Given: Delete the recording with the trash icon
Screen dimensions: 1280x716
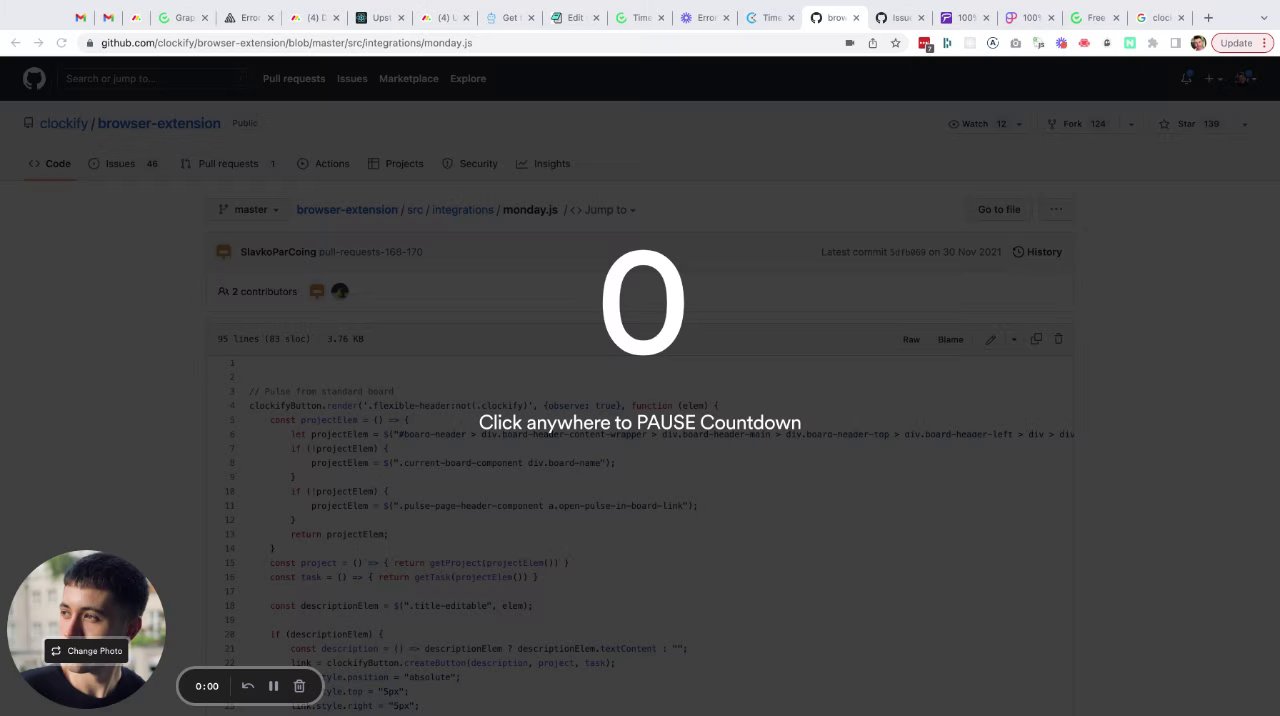Looking at the screenshot, I should point(299,686).
